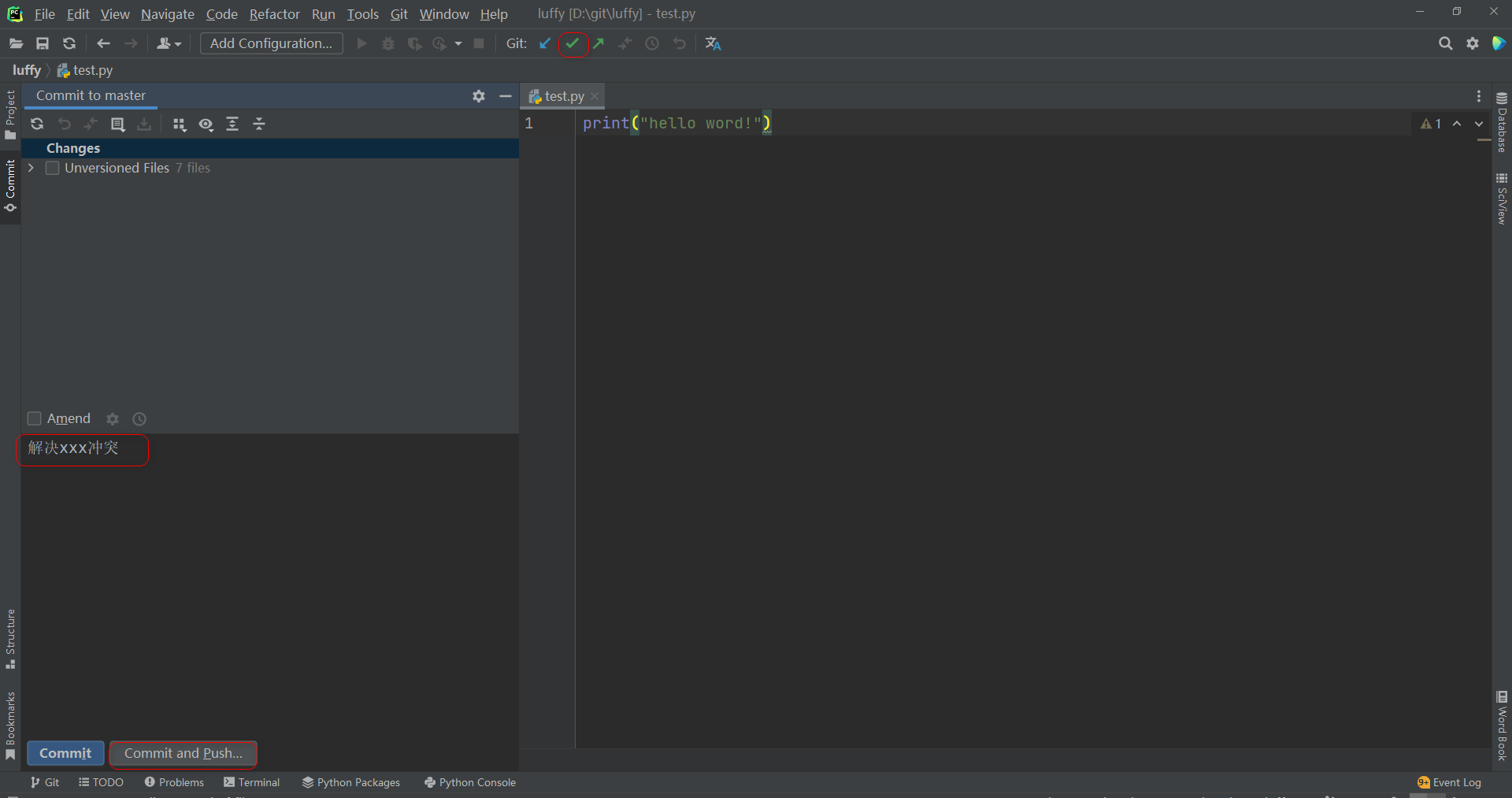1512x798 pixels.
Task: Open the Git menu
Action: pyautogui.click(x=399, y=14)
